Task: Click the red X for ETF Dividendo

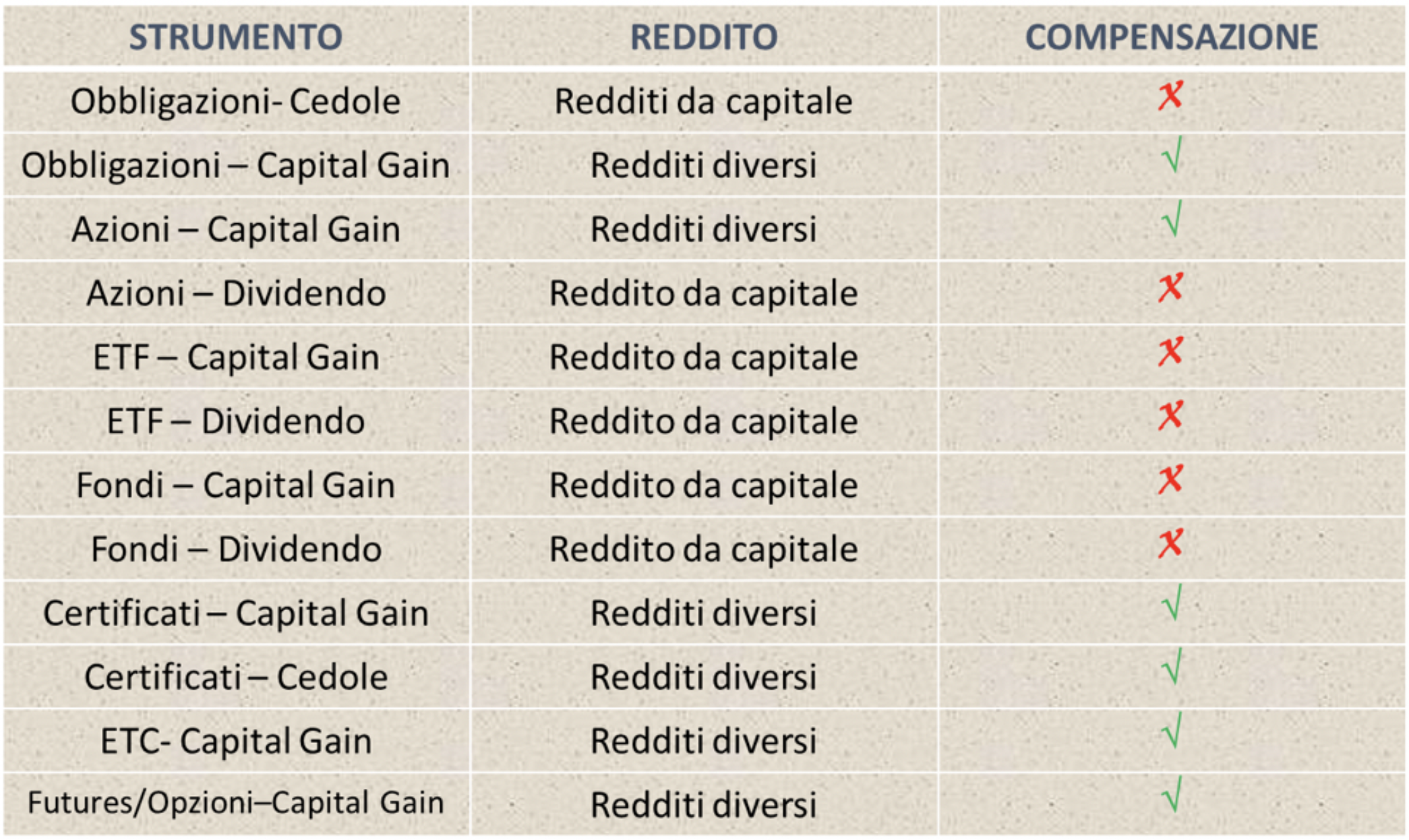Action: tap(1171, 416)
